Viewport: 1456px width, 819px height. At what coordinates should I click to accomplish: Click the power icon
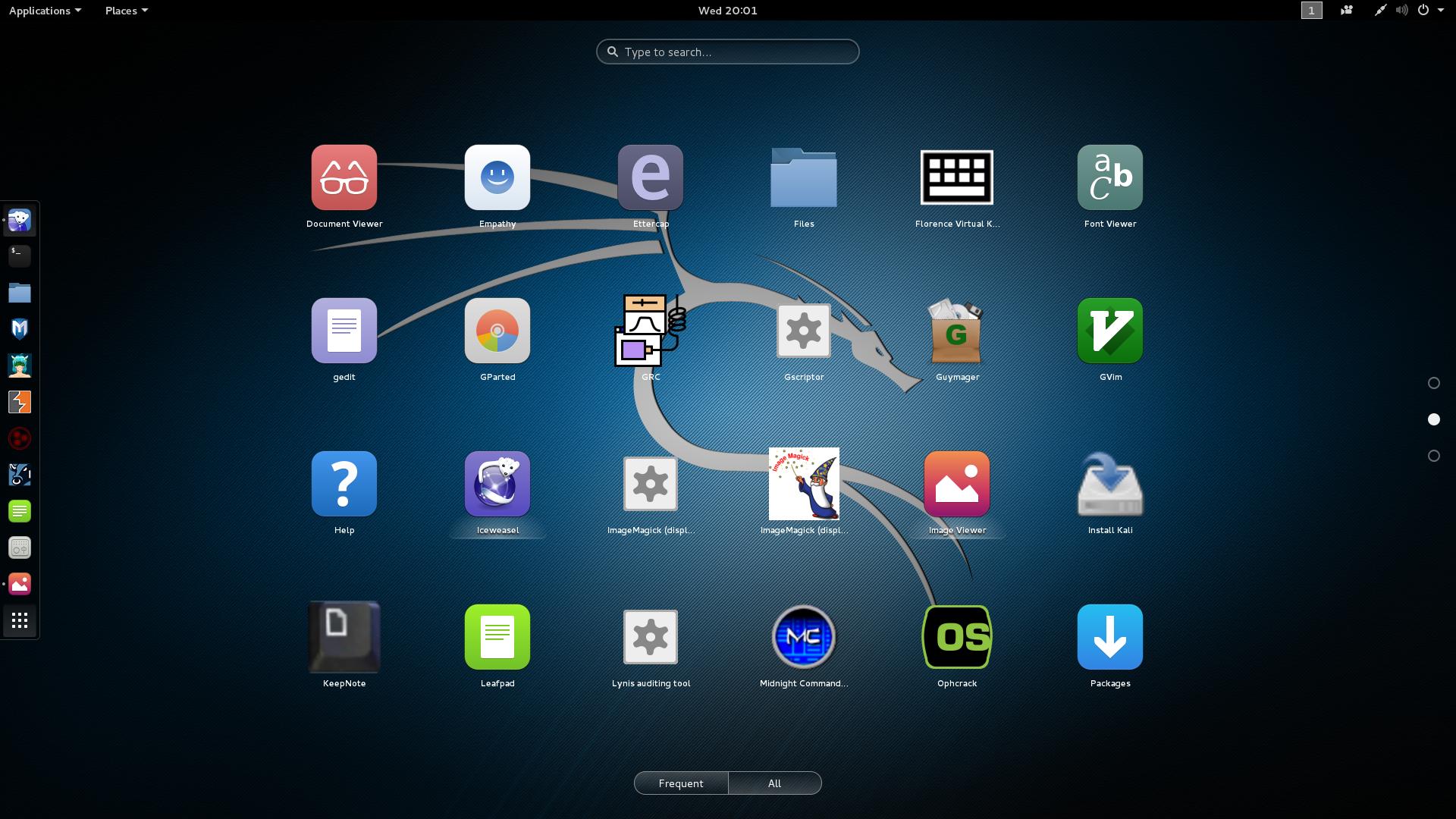(1423, 11)
